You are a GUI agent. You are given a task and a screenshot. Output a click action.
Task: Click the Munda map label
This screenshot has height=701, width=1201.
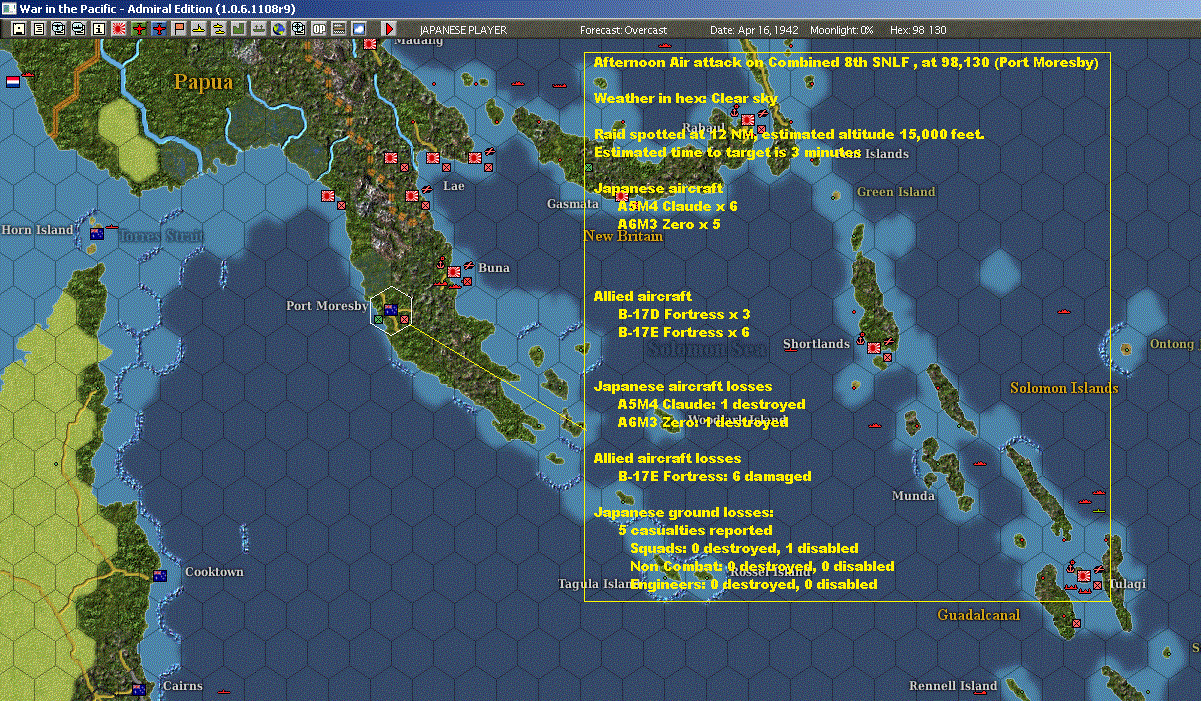click(914, 496)
